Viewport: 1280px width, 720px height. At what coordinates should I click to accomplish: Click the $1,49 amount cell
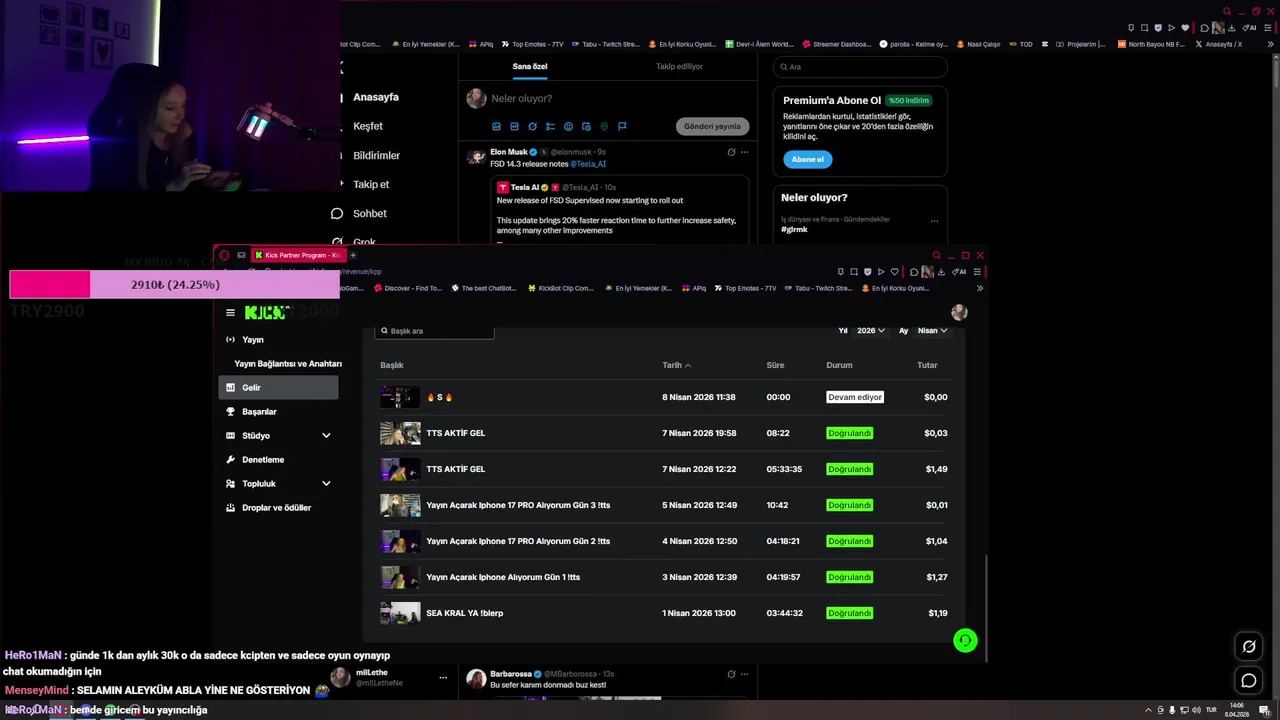pyautogui.click(x=936, y=469)
